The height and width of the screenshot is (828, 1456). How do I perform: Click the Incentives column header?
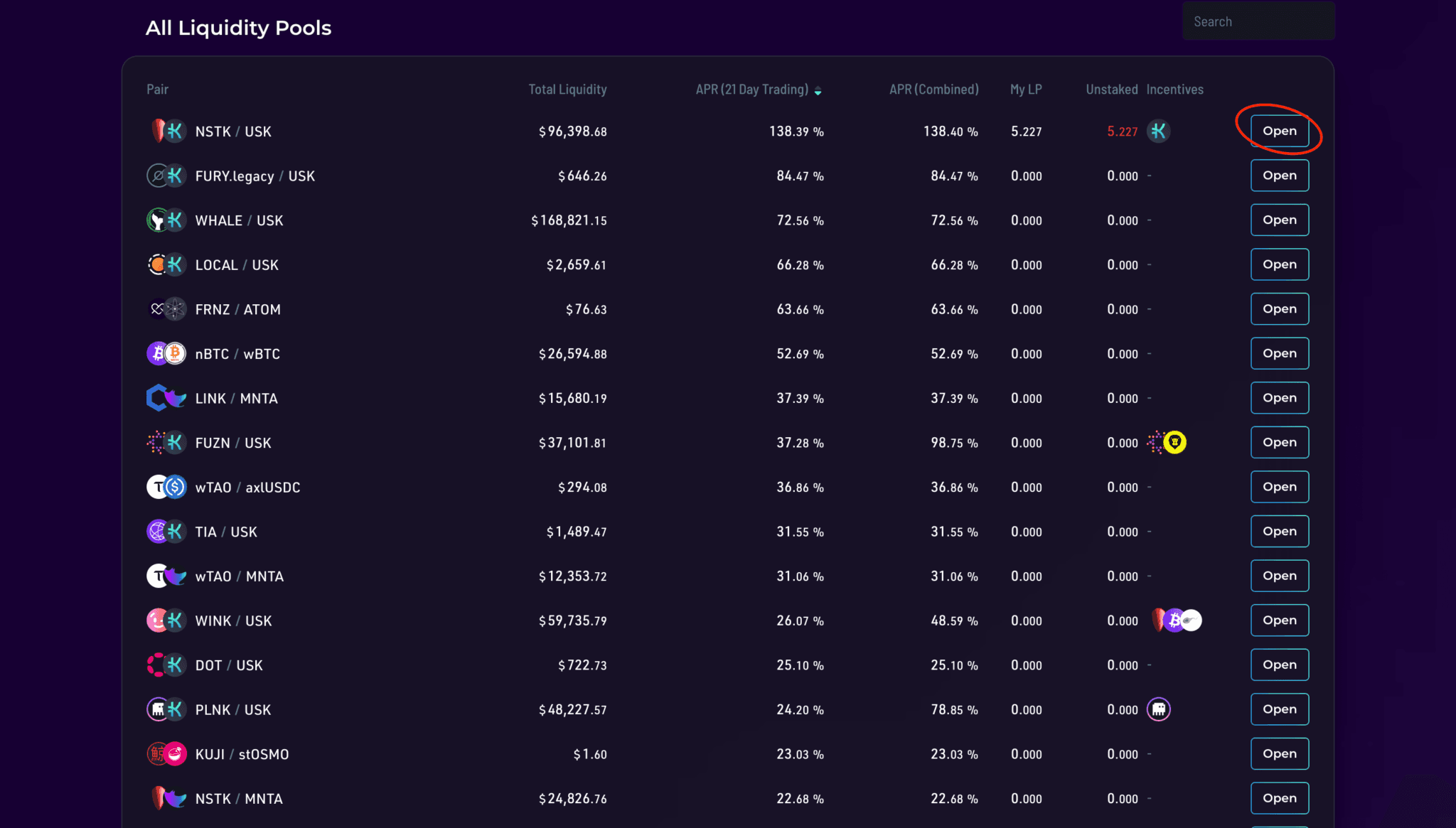coord(1174,90)
